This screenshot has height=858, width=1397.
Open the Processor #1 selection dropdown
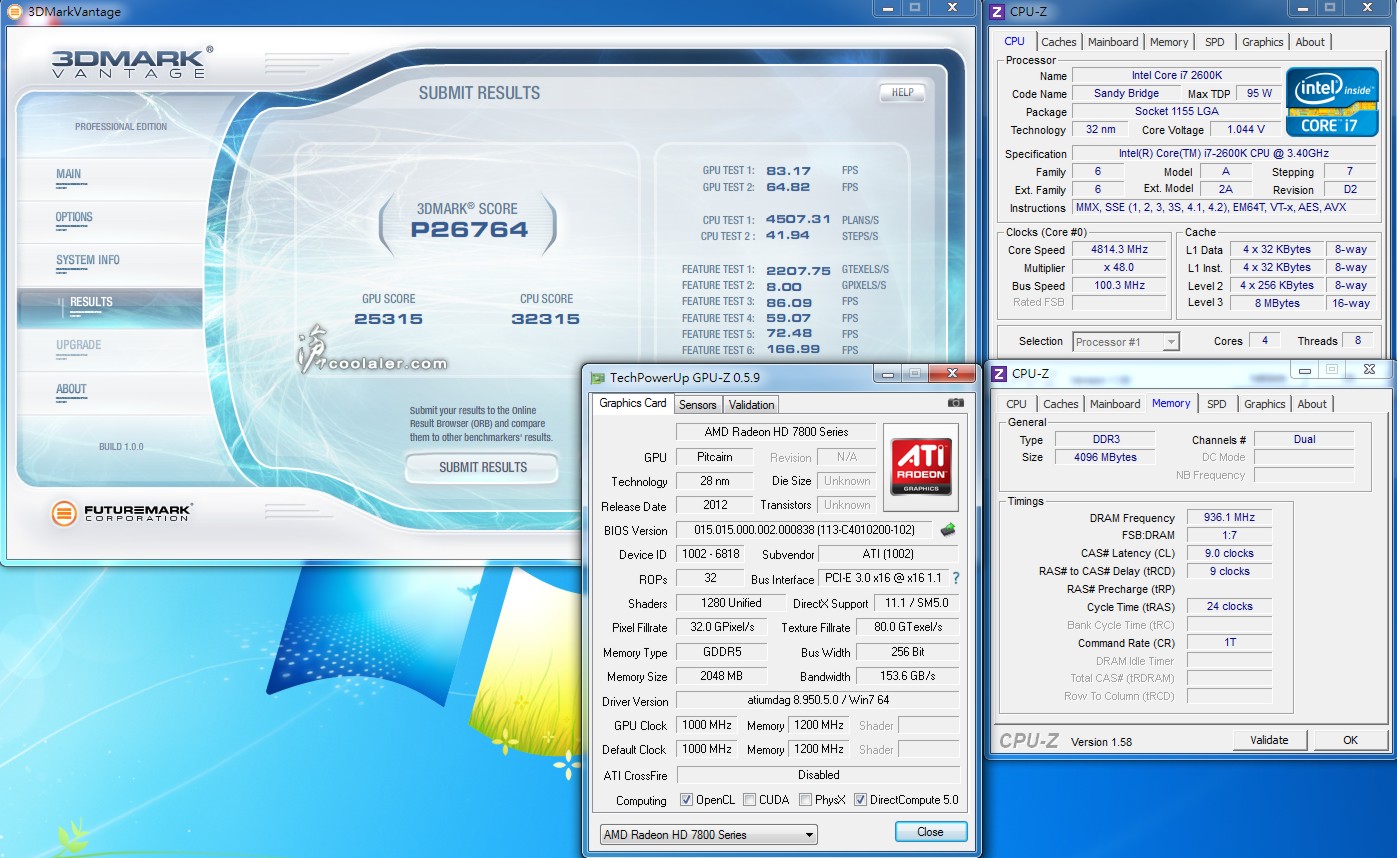[1126, 342]
